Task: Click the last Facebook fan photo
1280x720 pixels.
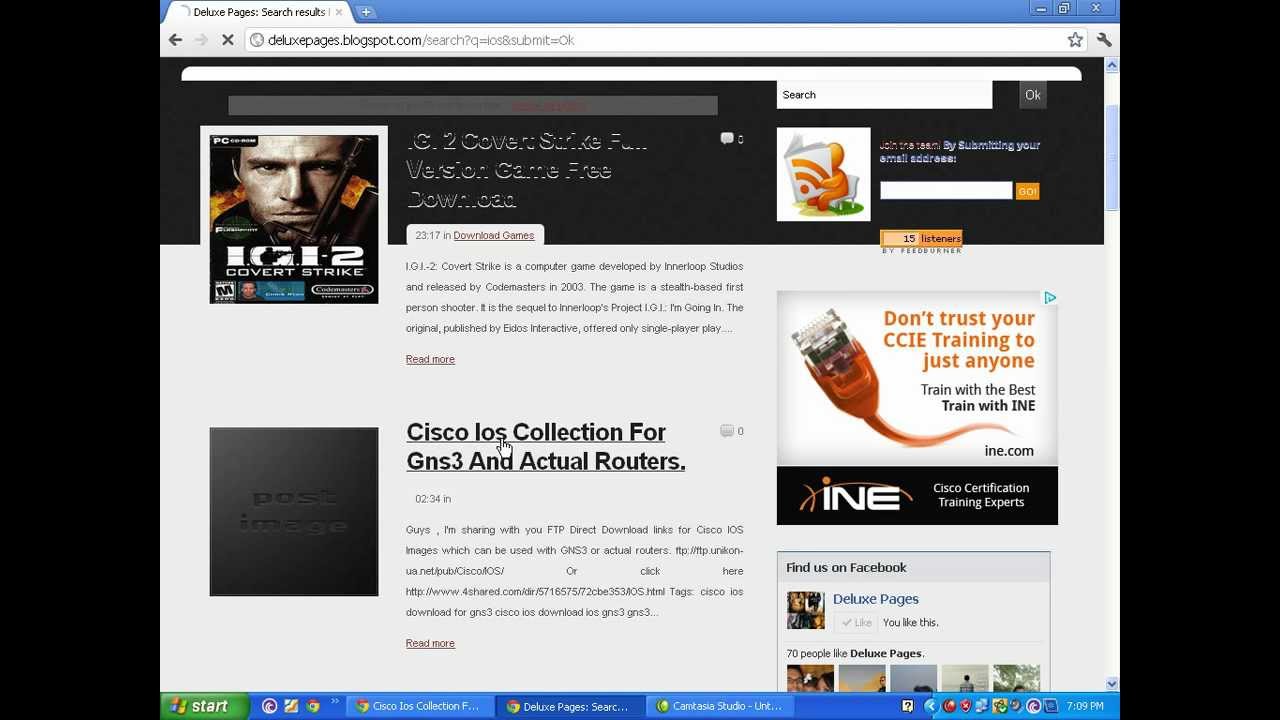Action: click(x=1016, y=678)
